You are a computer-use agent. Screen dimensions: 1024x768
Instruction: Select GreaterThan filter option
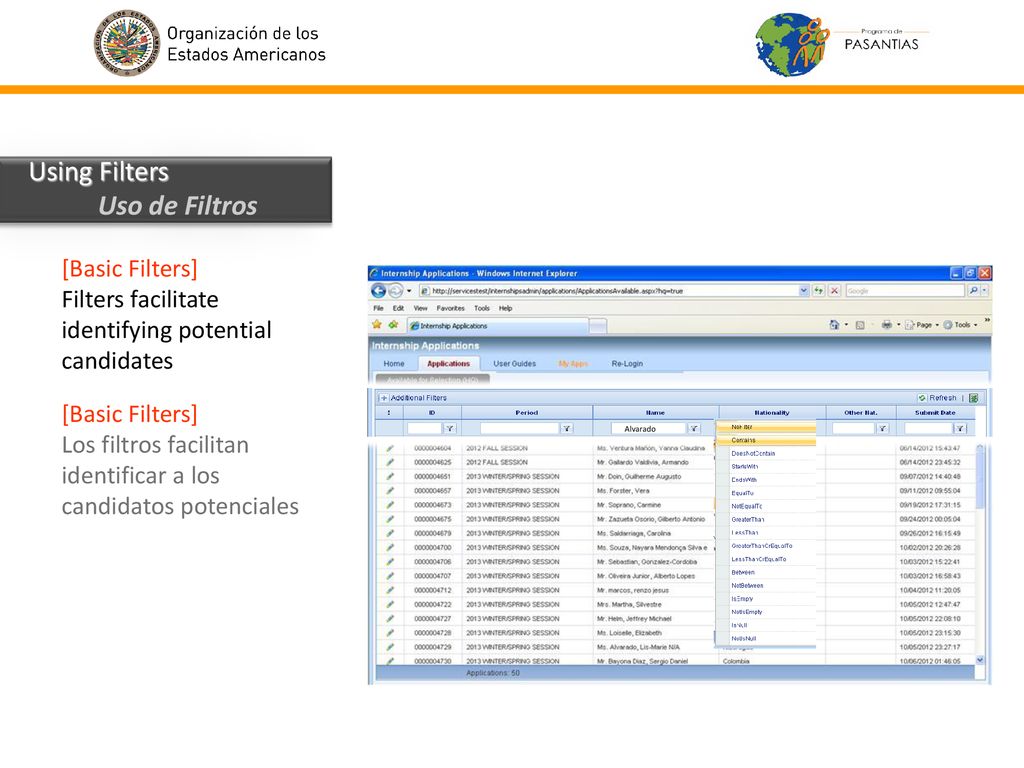(x=766, y=519)
